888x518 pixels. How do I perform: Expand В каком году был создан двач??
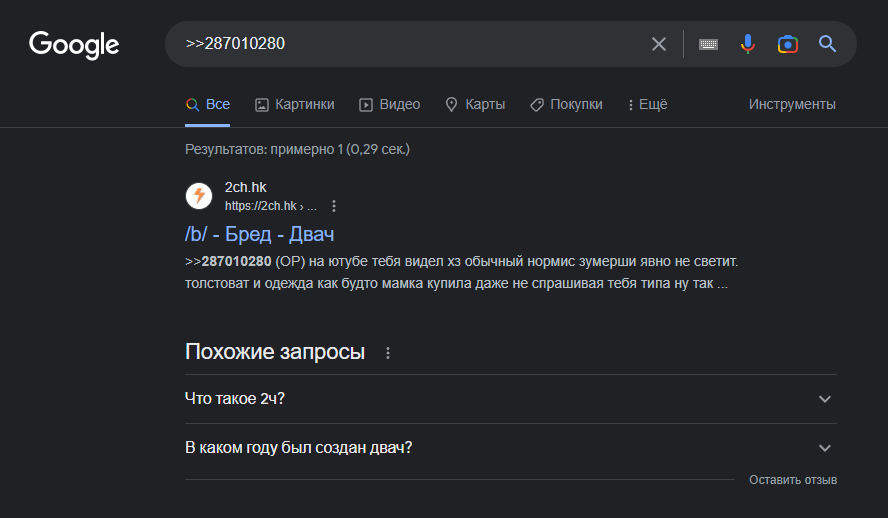pyautogui.click(x=511, y=448)
